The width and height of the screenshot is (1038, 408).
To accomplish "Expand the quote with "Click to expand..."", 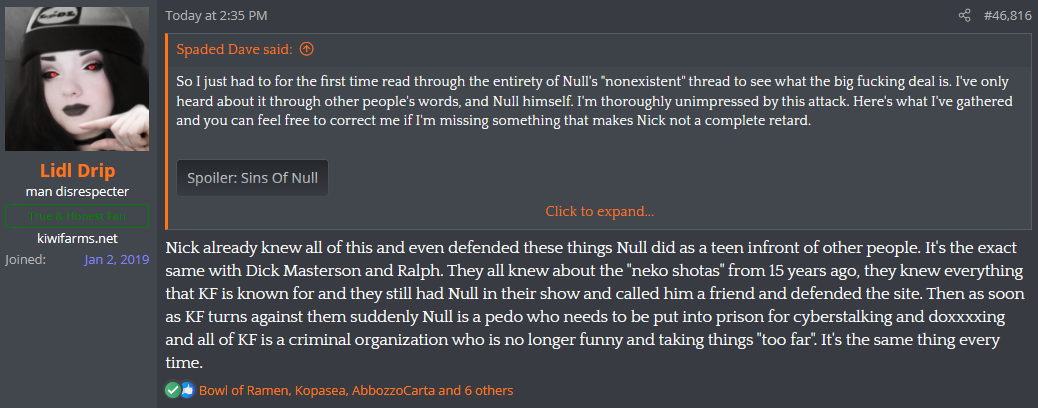I will coord(600,211).
